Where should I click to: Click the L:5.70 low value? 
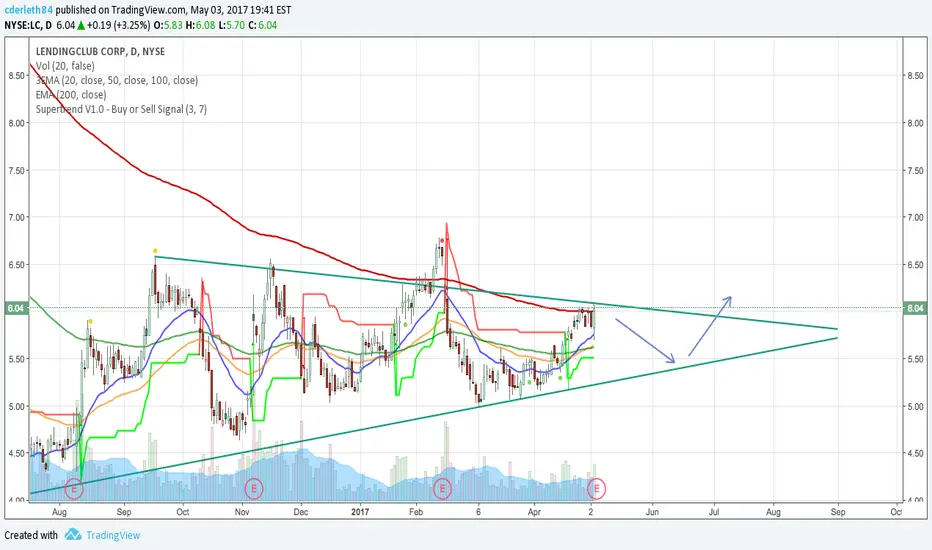point(232,25)
